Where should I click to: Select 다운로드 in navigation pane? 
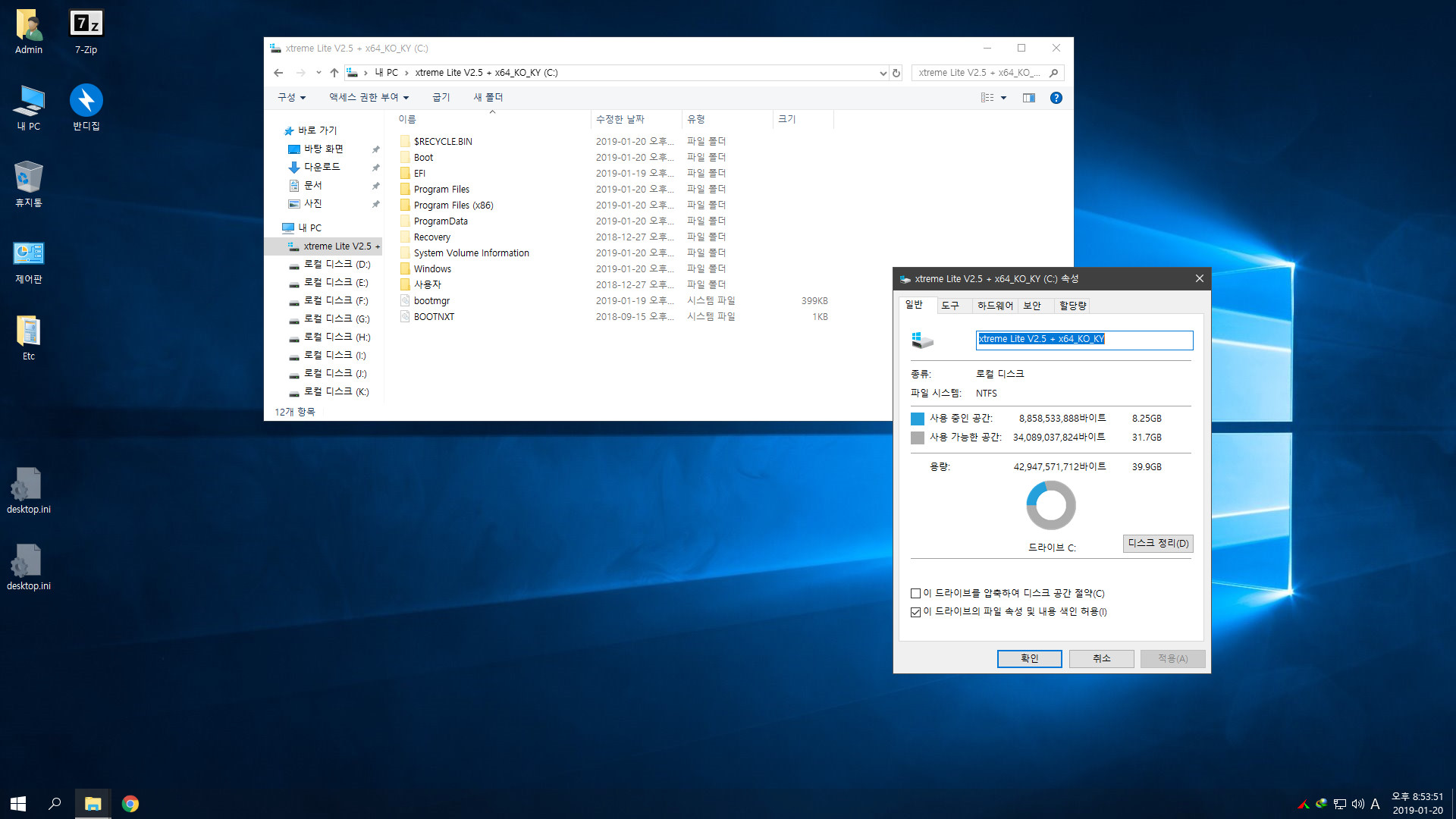click(322, 168)
